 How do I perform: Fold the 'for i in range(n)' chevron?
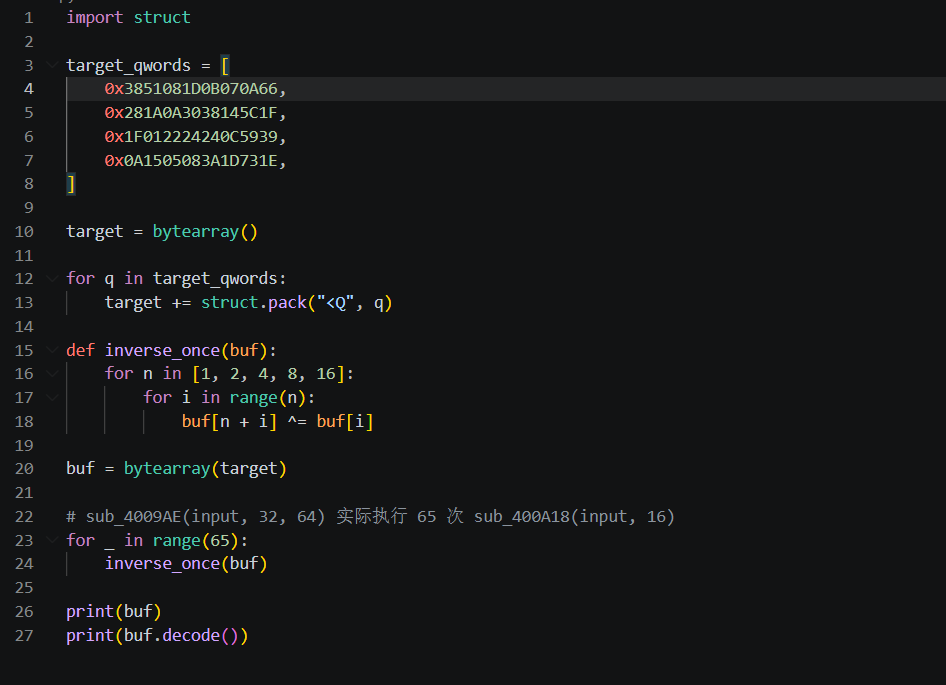click(x=52, y=397)
